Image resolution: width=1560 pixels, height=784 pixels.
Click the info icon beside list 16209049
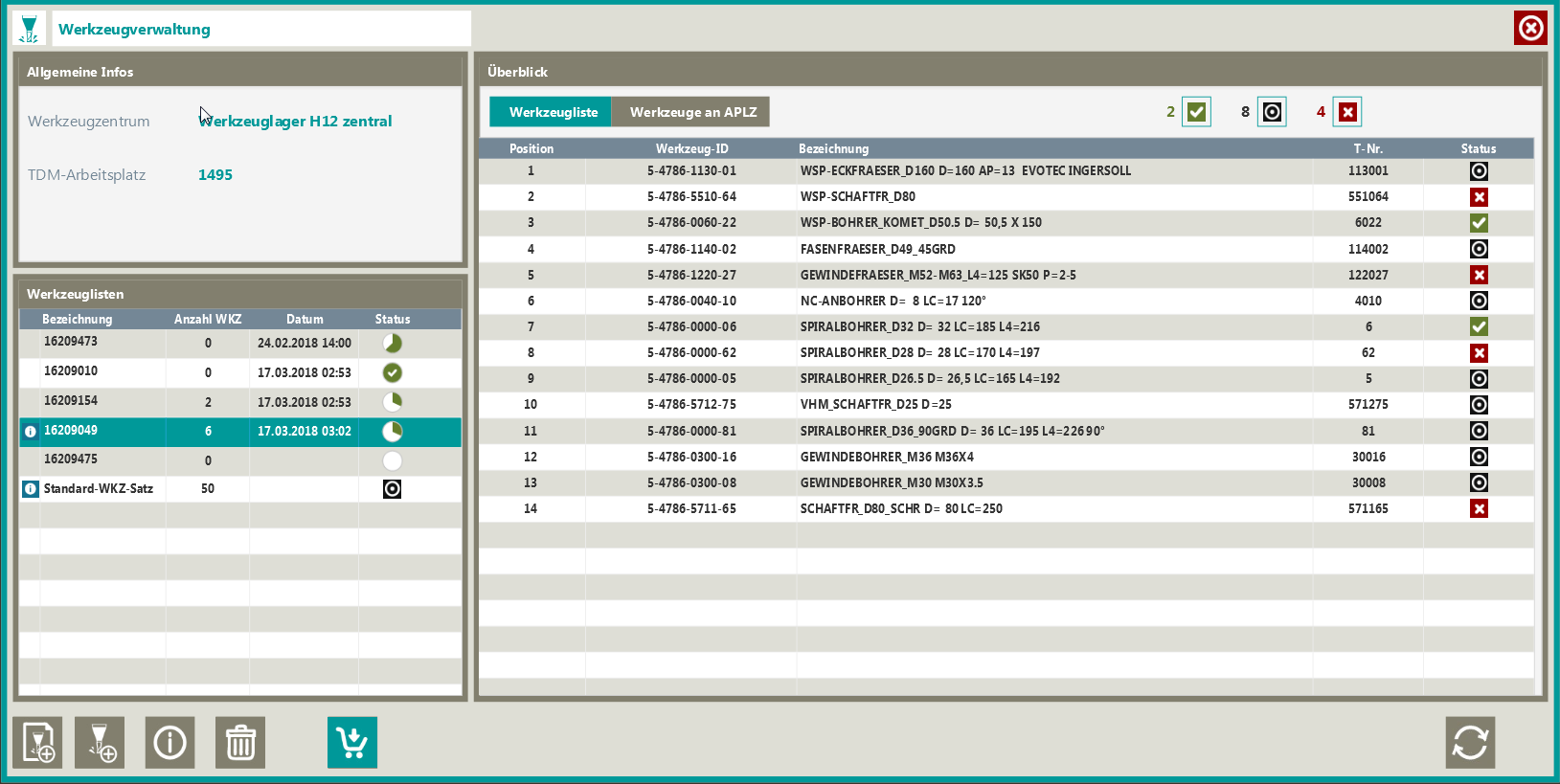(31, 432)
